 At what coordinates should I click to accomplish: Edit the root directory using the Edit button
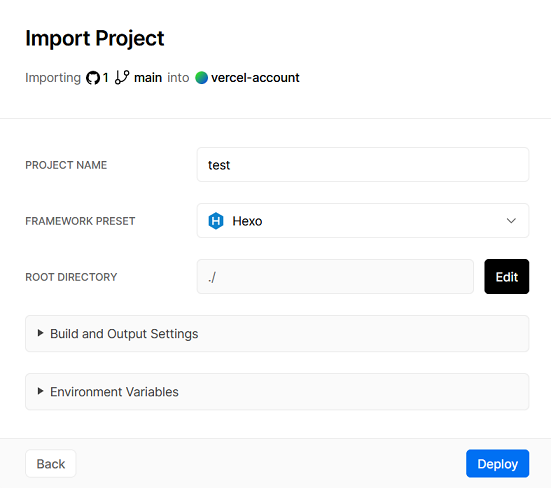click(x=507, y=277)
